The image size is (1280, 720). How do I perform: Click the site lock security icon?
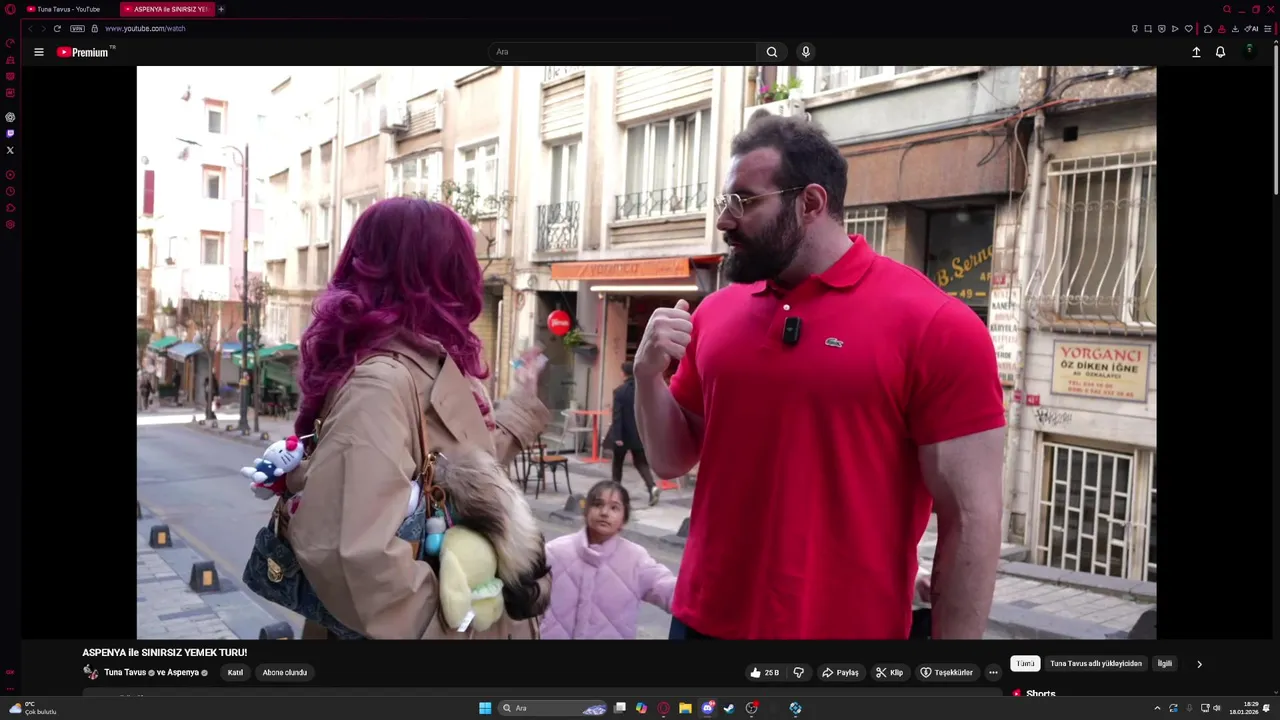tap(95, 29)
